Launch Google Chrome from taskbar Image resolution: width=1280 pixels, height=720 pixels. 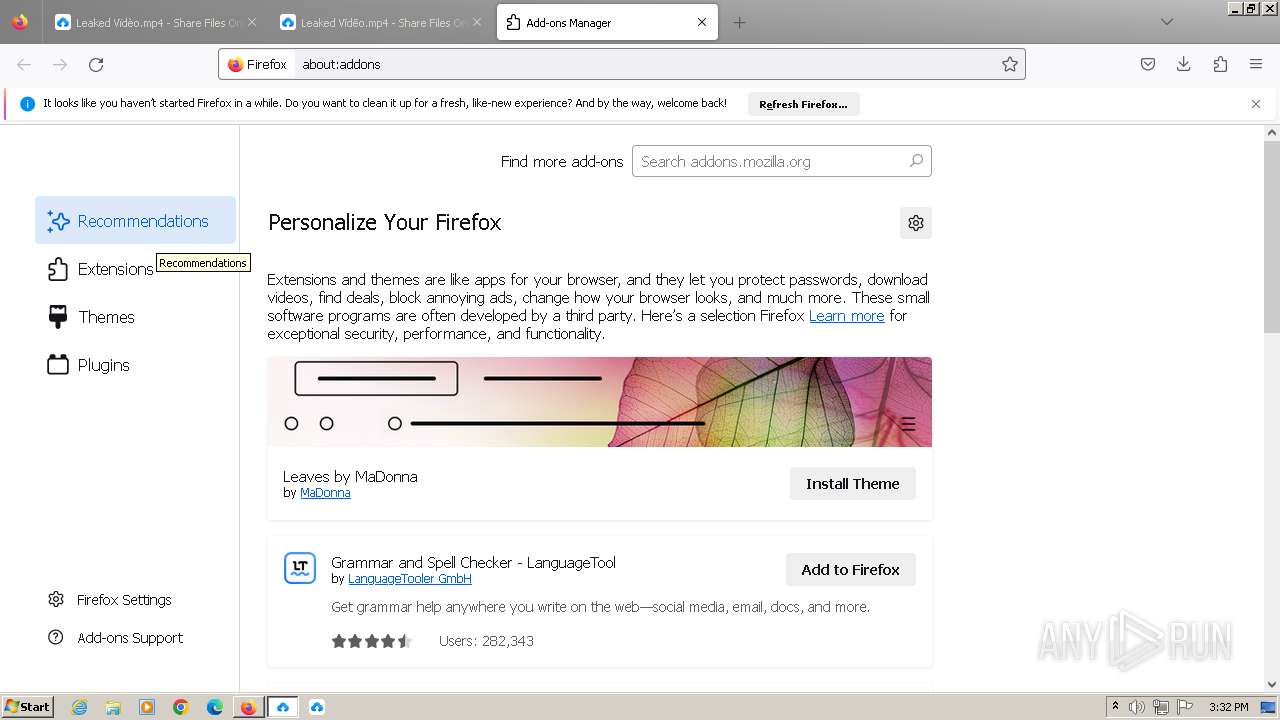181,707
